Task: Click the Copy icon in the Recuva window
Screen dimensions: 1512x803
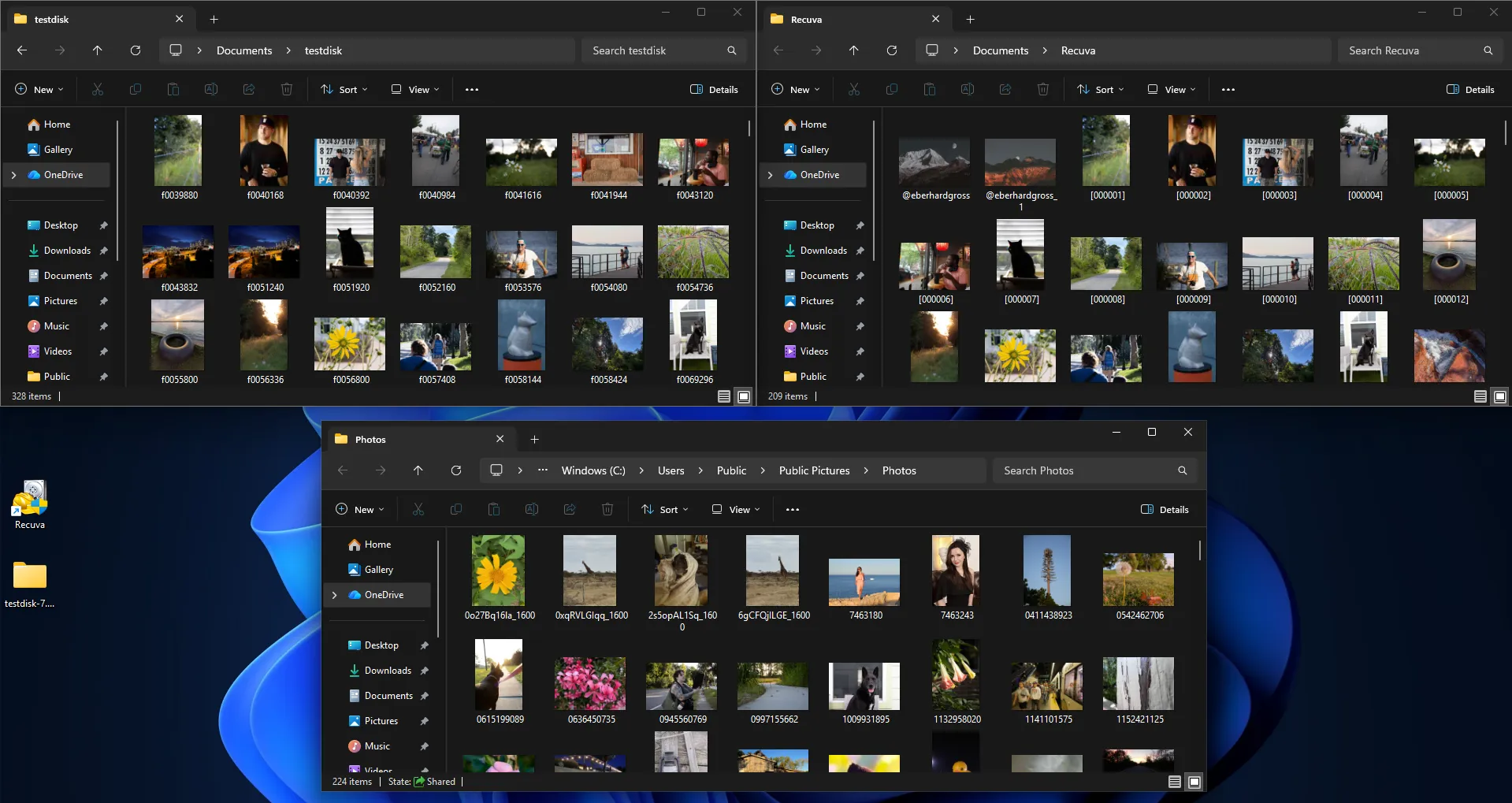Action: point(891,89)
